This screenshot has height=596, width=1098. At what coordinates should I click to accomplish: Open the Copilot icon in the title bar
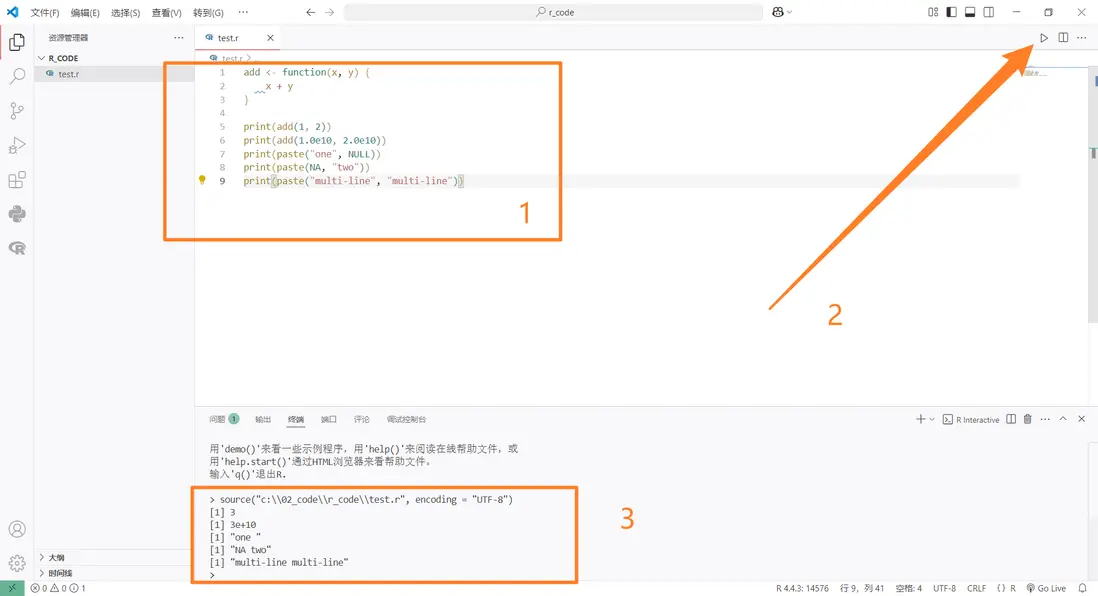[777, 12]
